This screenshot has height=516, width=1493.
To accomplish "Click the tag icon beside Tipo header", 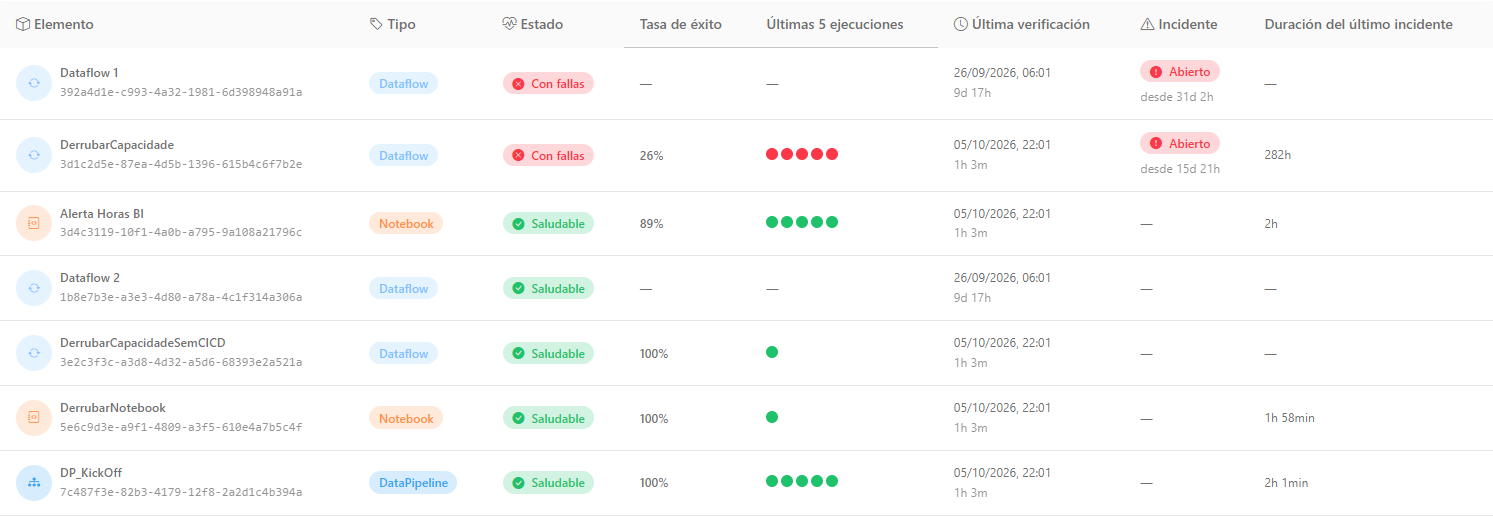I will pos(376,24).
